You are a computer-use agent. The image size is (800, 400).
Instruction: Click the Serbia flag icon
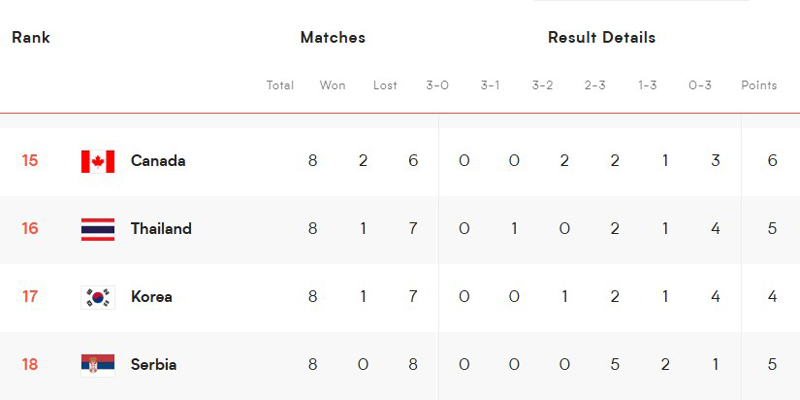(x=97, y=365)
